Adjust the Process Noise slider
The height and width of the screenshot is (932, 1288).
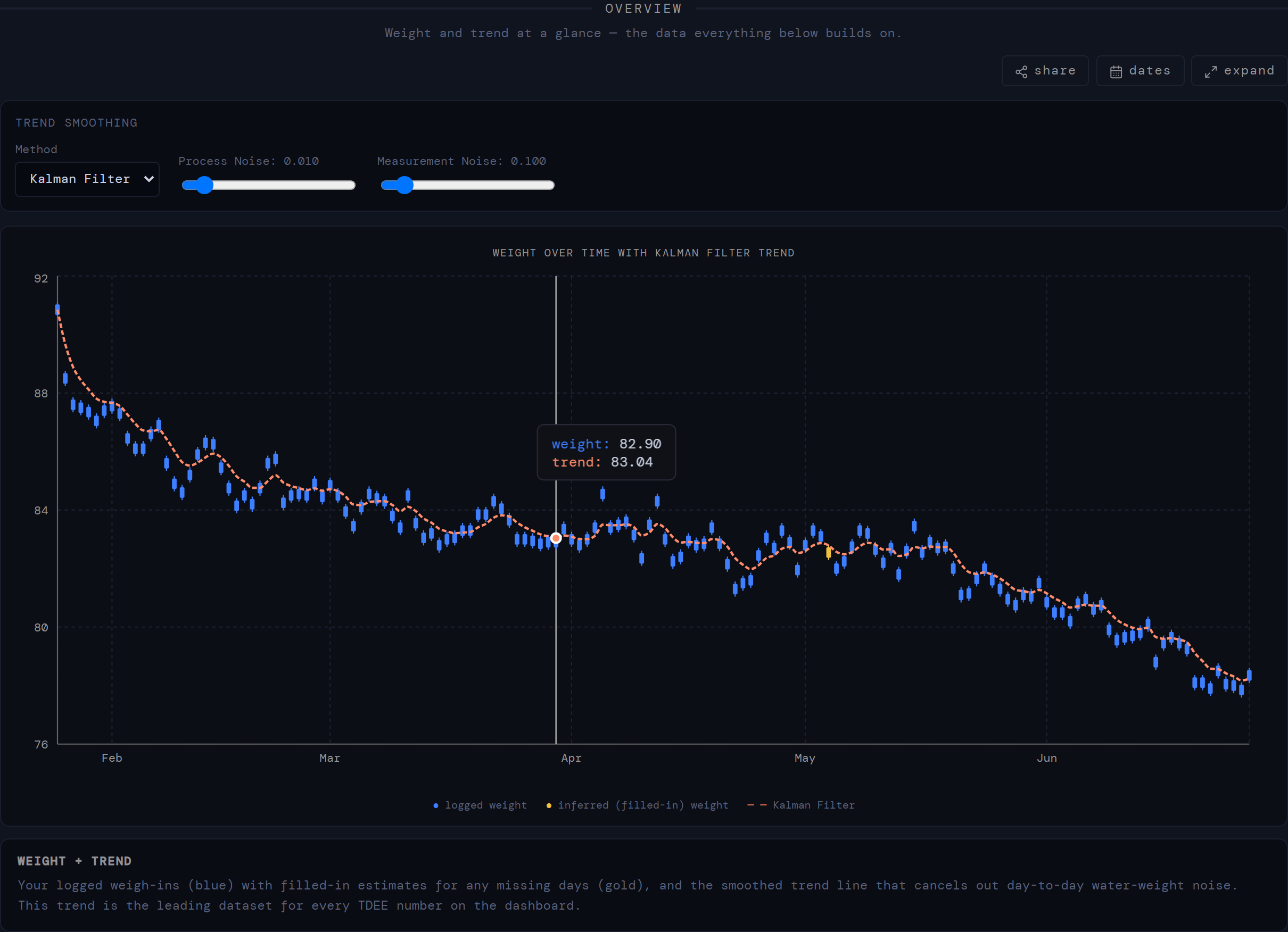268,185
